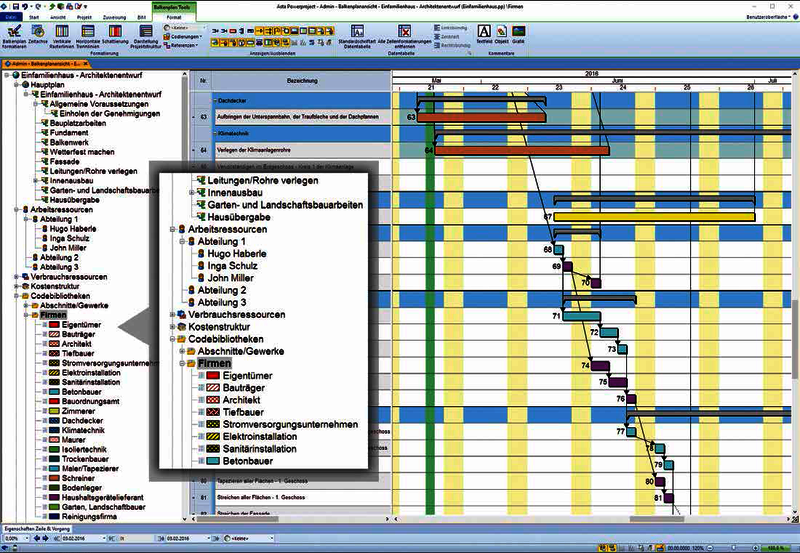Open Vertikale Rasterlinien settings
The height and width of the screenshot is (553, 800).
(62, 36)
